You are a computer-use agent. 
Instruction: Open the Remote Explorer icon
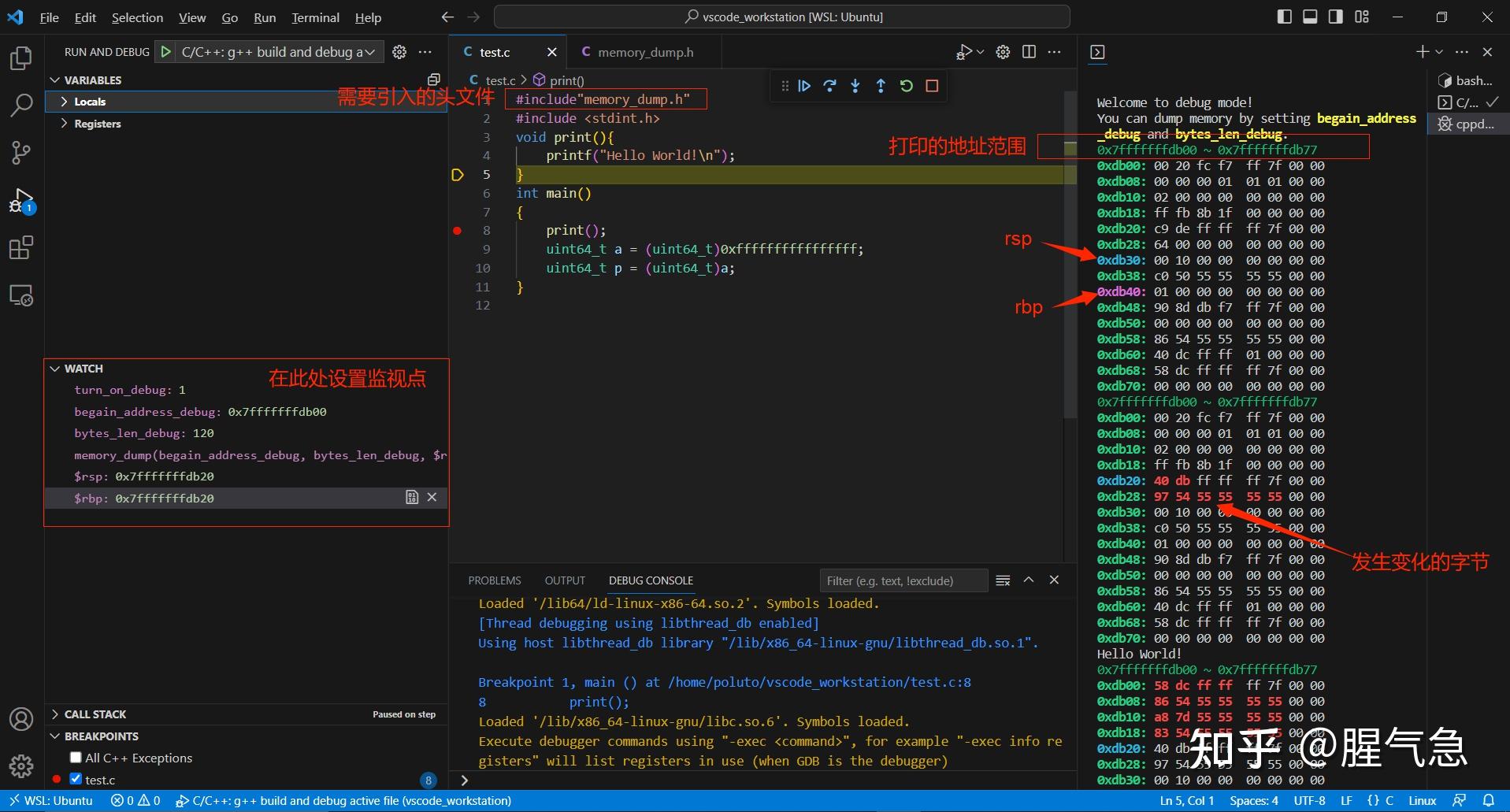(x=20, y=295)
